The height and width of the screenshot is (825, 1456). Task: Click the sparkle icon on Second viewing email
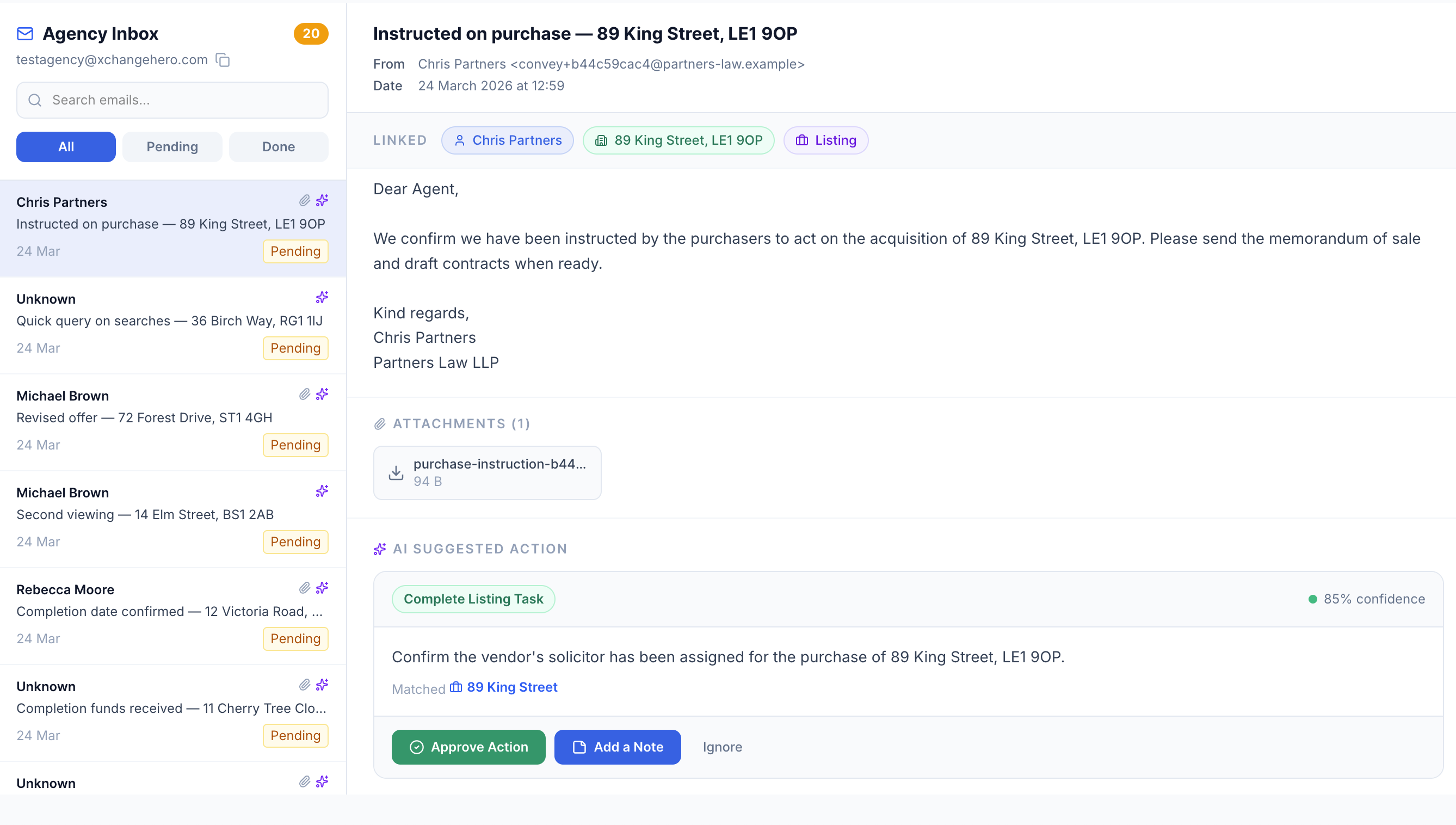pos(322,491)
